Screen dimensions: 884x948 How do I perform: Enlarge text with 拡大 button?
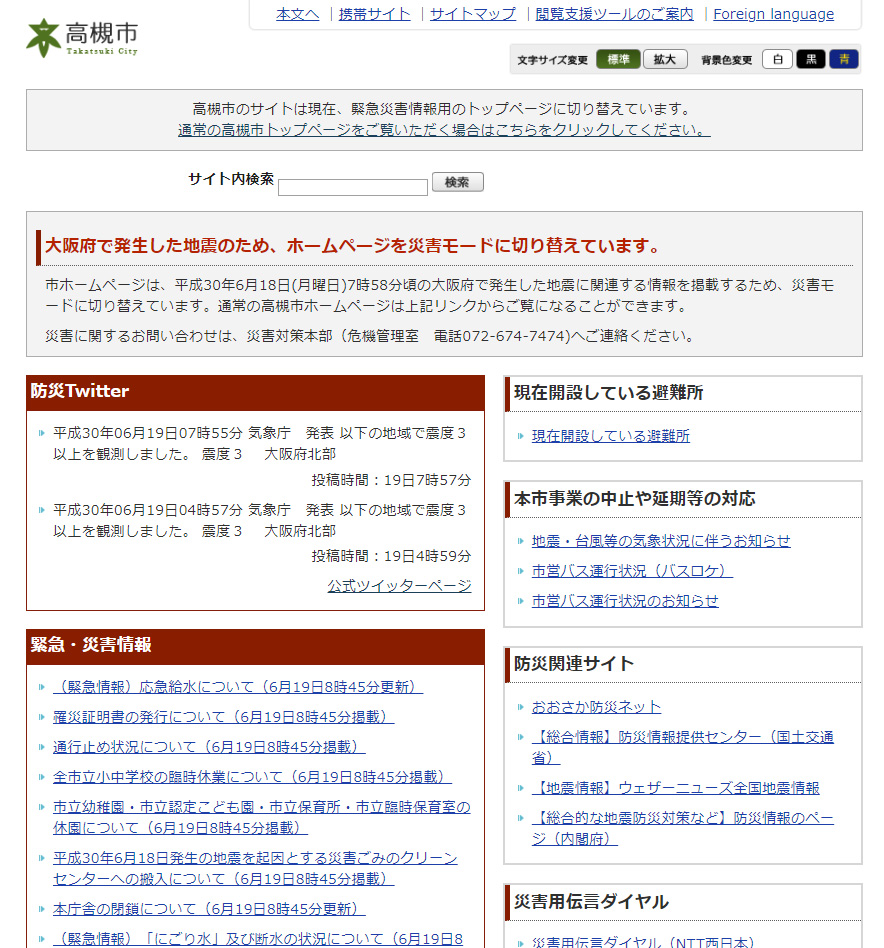tap(665, 59)
